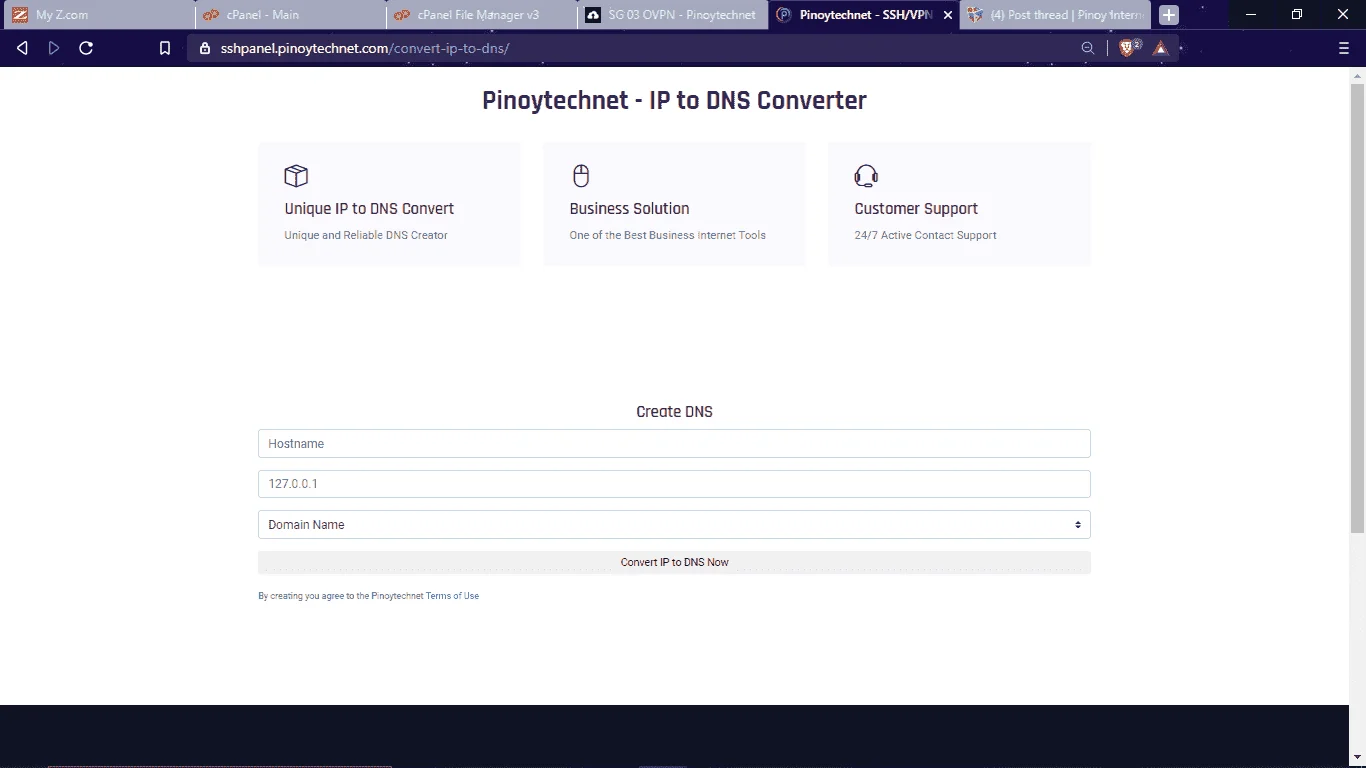
Task: Open the zoom control in address bar
Action: pyautogui.click(x=1088, y=48)
